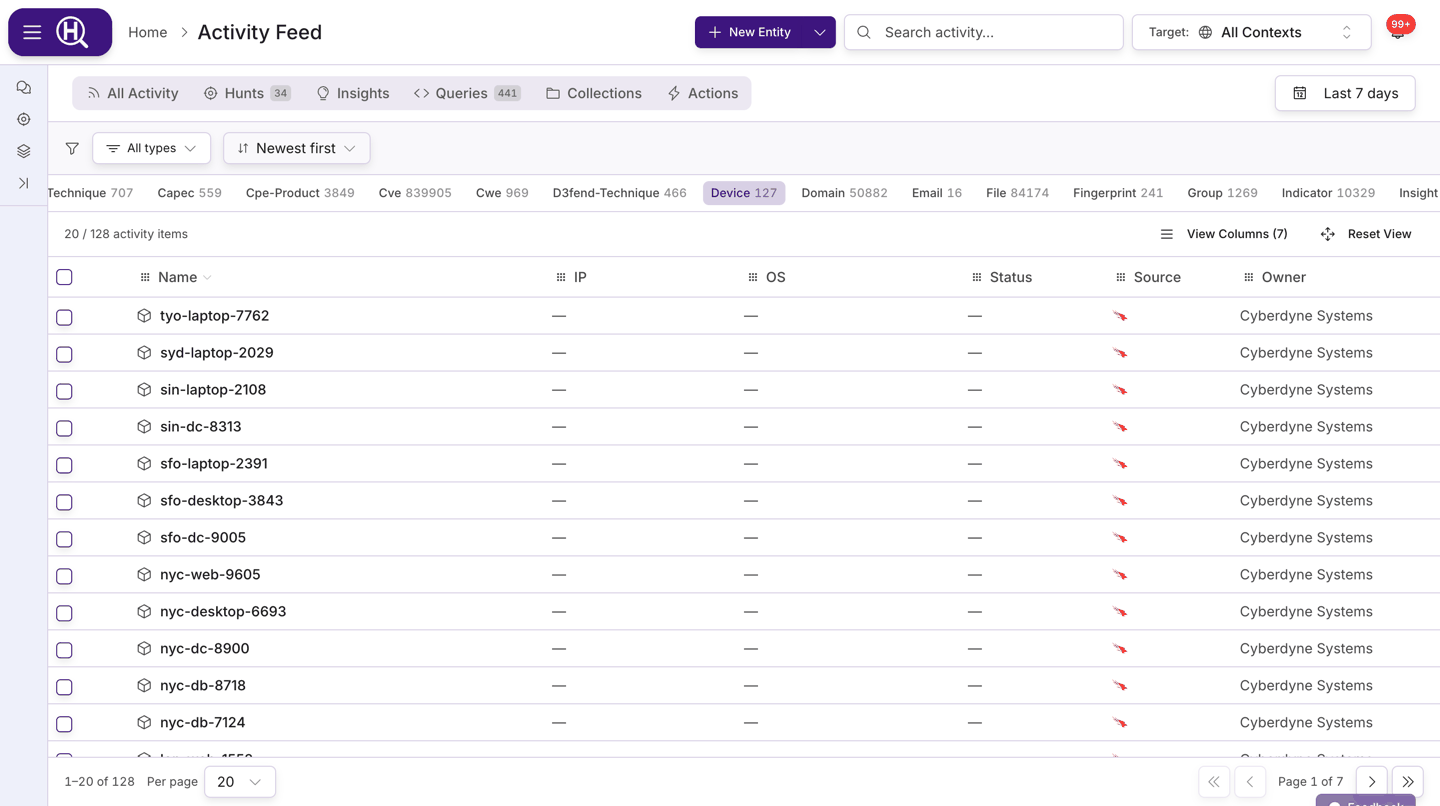Open the Last 7 days date range
The height and width of the screenshot is (806, 1440).
1345,93
